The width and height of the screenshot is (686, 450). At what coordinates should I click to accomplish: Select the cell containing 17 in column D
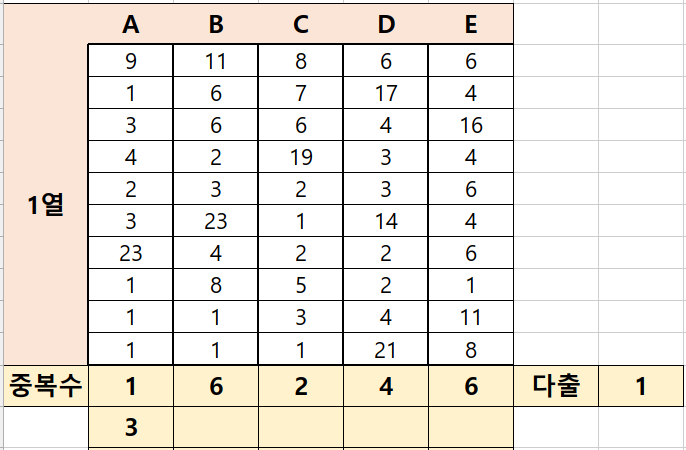[x=386, y=93]
